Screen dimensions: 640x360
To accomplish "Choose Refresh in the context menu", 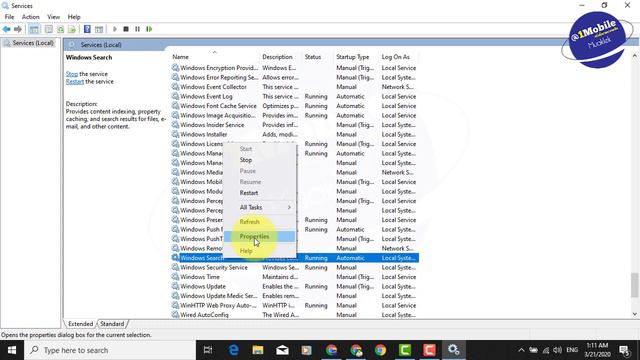I will tap(260, 222).
